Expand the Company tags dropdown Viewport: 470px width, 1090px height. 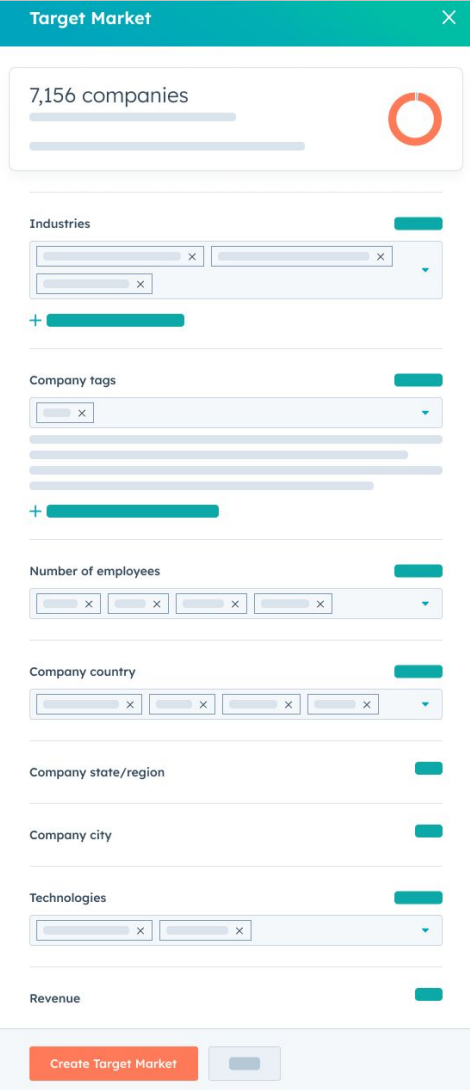[x=426, y=413]
